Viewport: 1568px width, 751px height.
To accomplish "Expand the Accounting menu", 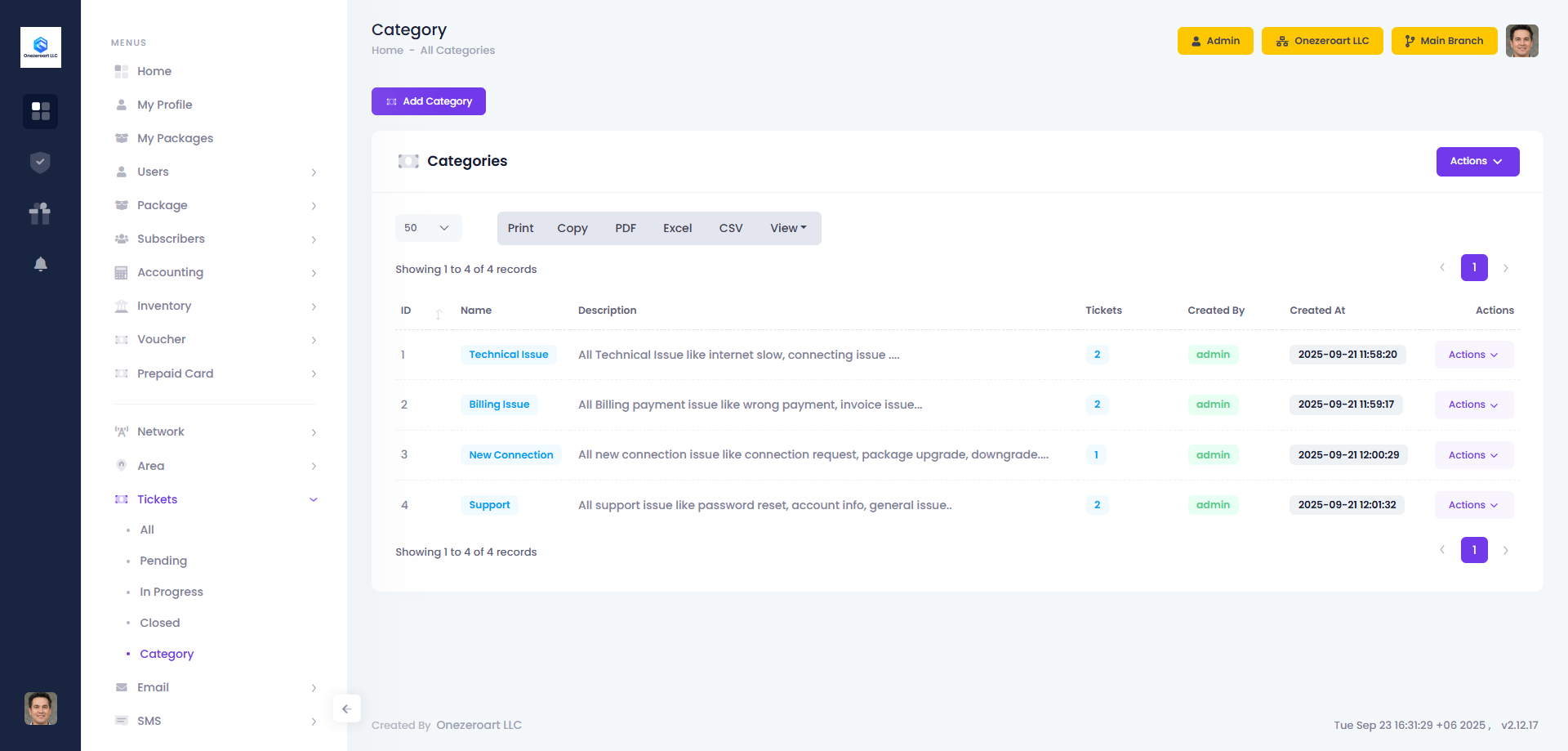I will [x=216, y=272].
